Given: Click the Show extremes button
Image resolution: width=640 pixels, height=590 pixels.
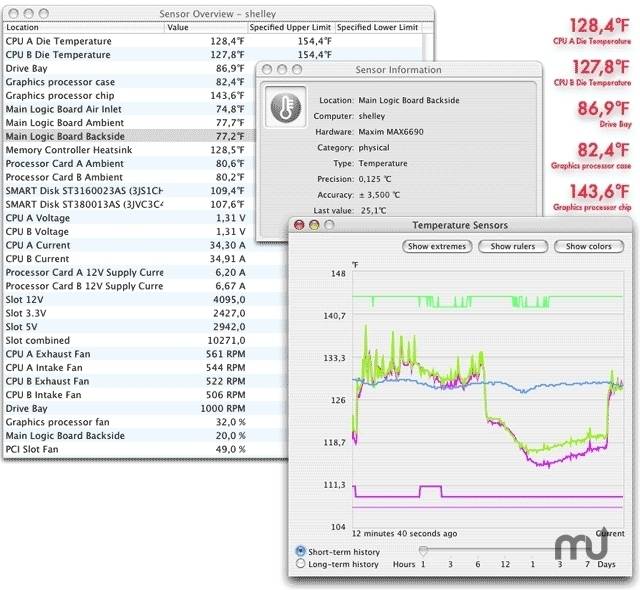Looking at the screenshot, I should point(437,246).
